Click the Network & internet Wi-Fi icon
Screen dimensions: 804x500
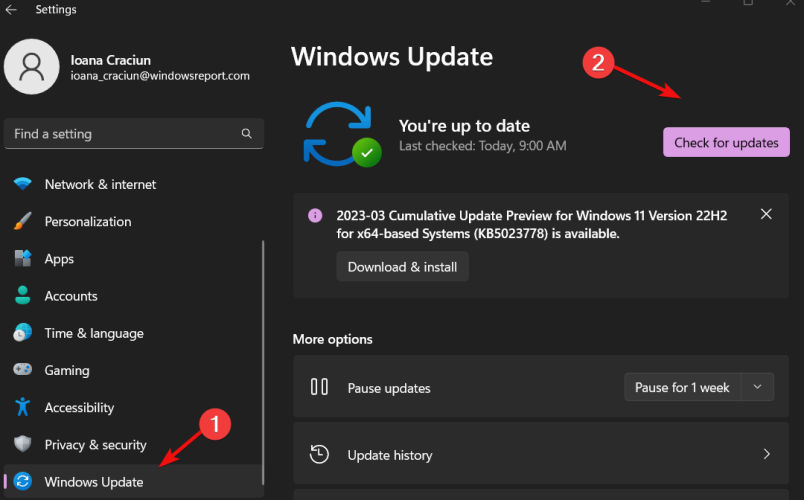pyautogui.click(x=23, y=184)
